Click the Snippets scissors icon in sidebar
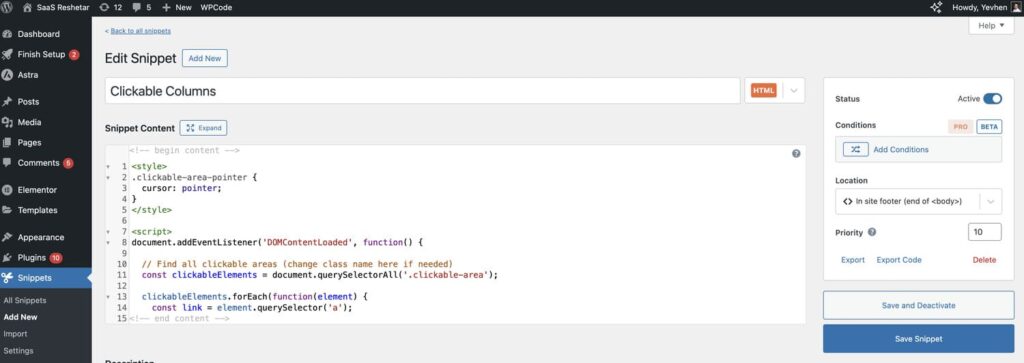The width and height of the screenshot is (1024, 363). point(7,278)
